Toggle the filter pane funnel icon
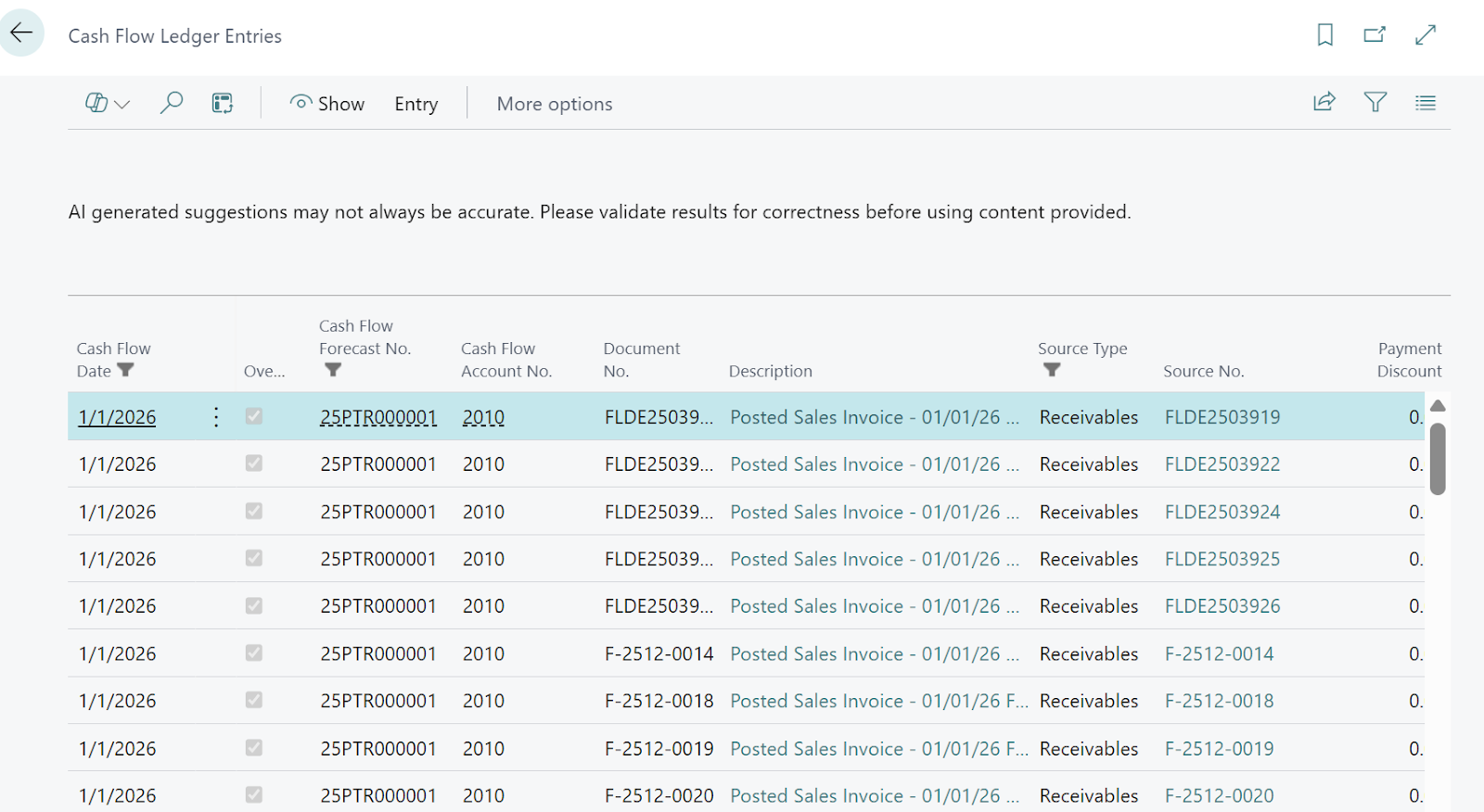This screenshot has height=812, width=1484. pos(1375,102)
